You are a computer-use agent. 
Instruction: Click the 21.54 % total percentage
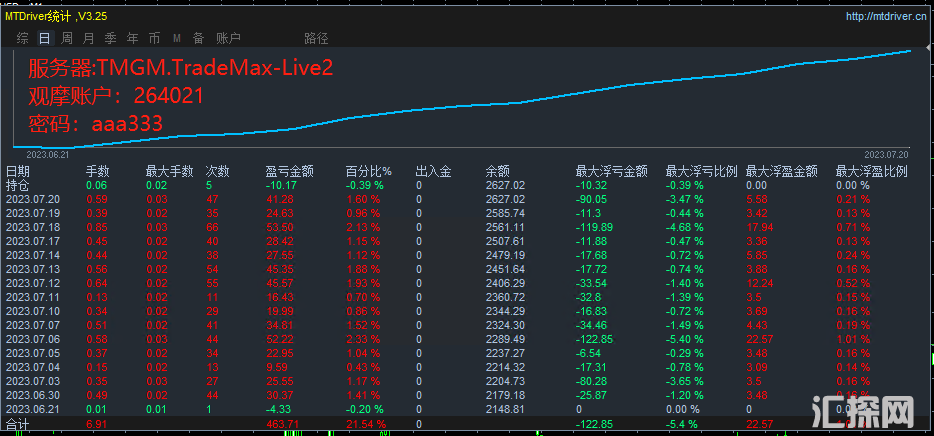(x=366, y=425)
